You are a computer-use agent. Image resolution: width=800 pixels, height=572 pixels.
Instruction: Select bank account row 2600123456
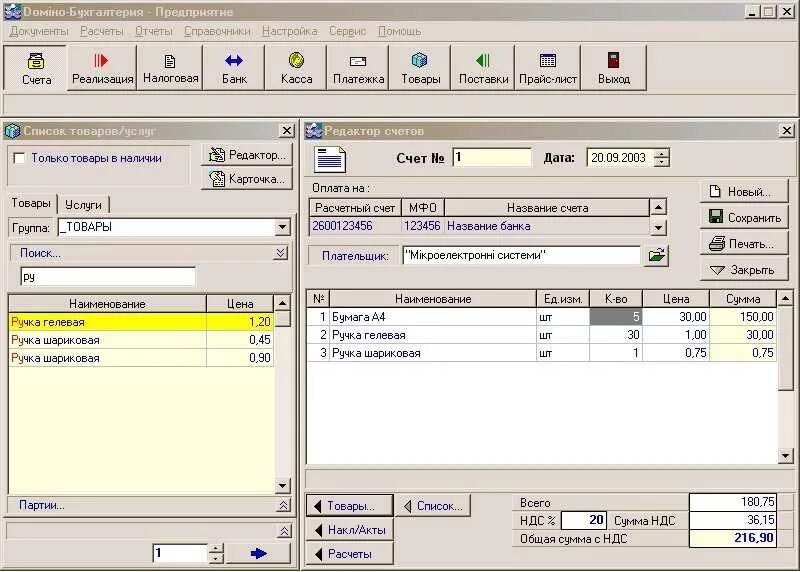coord(479,226)
